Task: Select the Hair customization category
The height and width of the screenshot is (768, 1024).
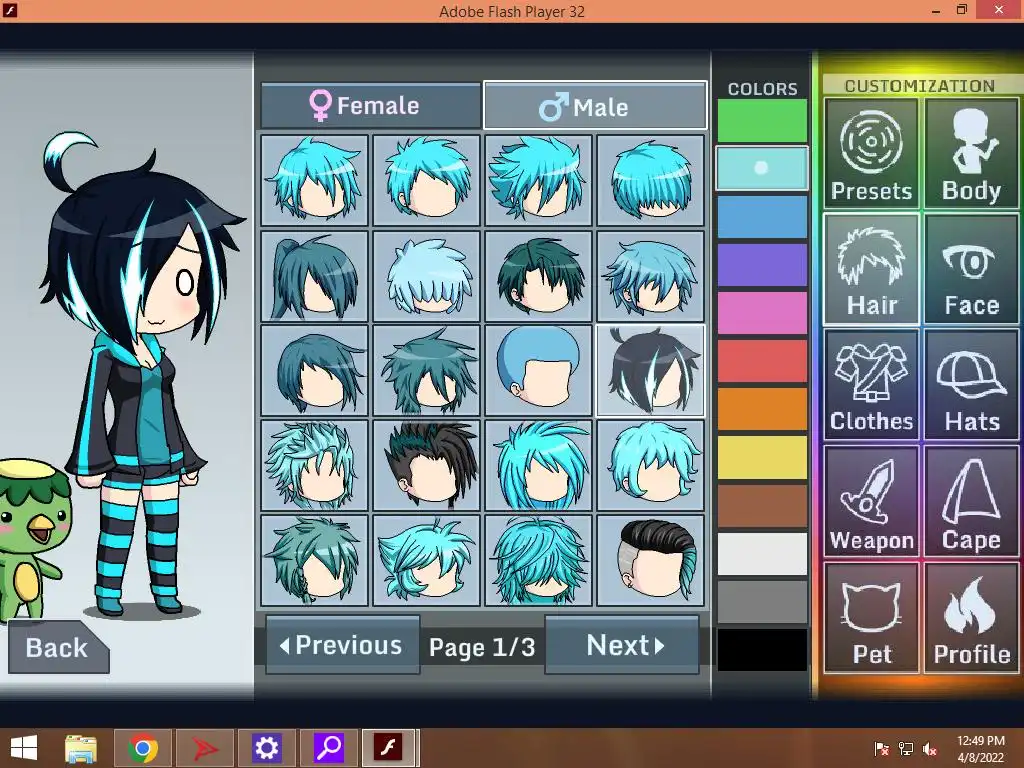Action: [871, 269]
